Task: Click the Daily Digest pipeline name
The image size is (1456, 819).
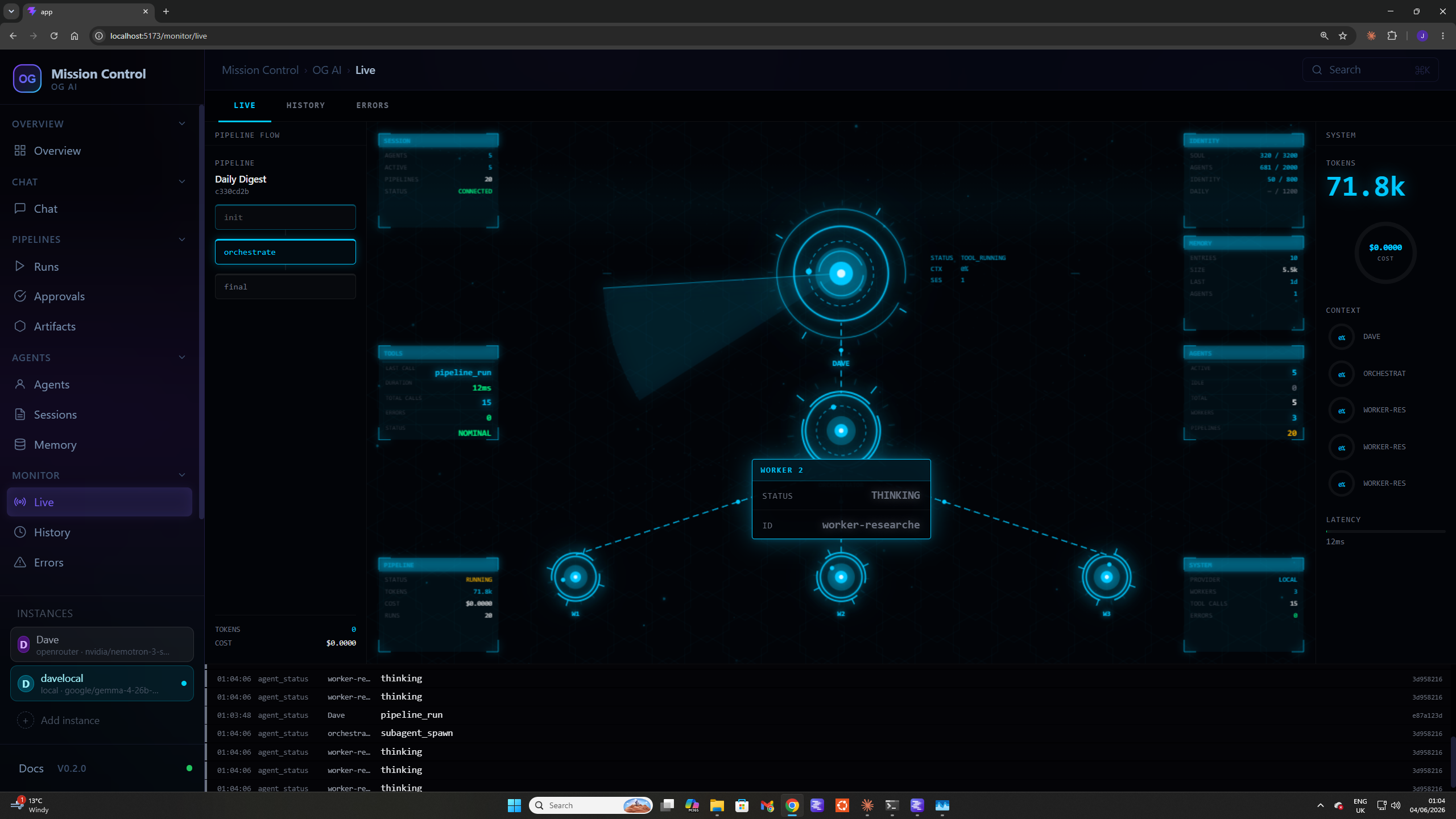Action: click(x=241, y=179)
